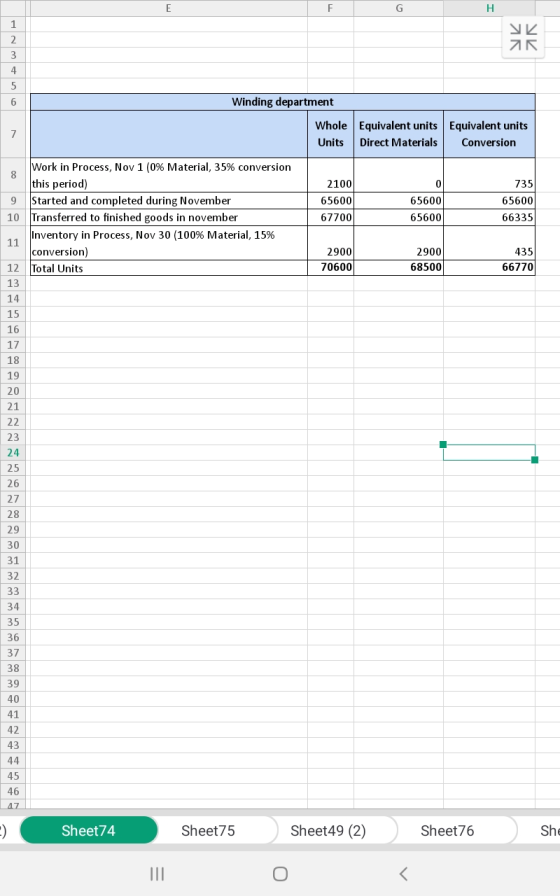Select Equivalent units Conversion header
The image size is (560, 896).
point(489,134)
